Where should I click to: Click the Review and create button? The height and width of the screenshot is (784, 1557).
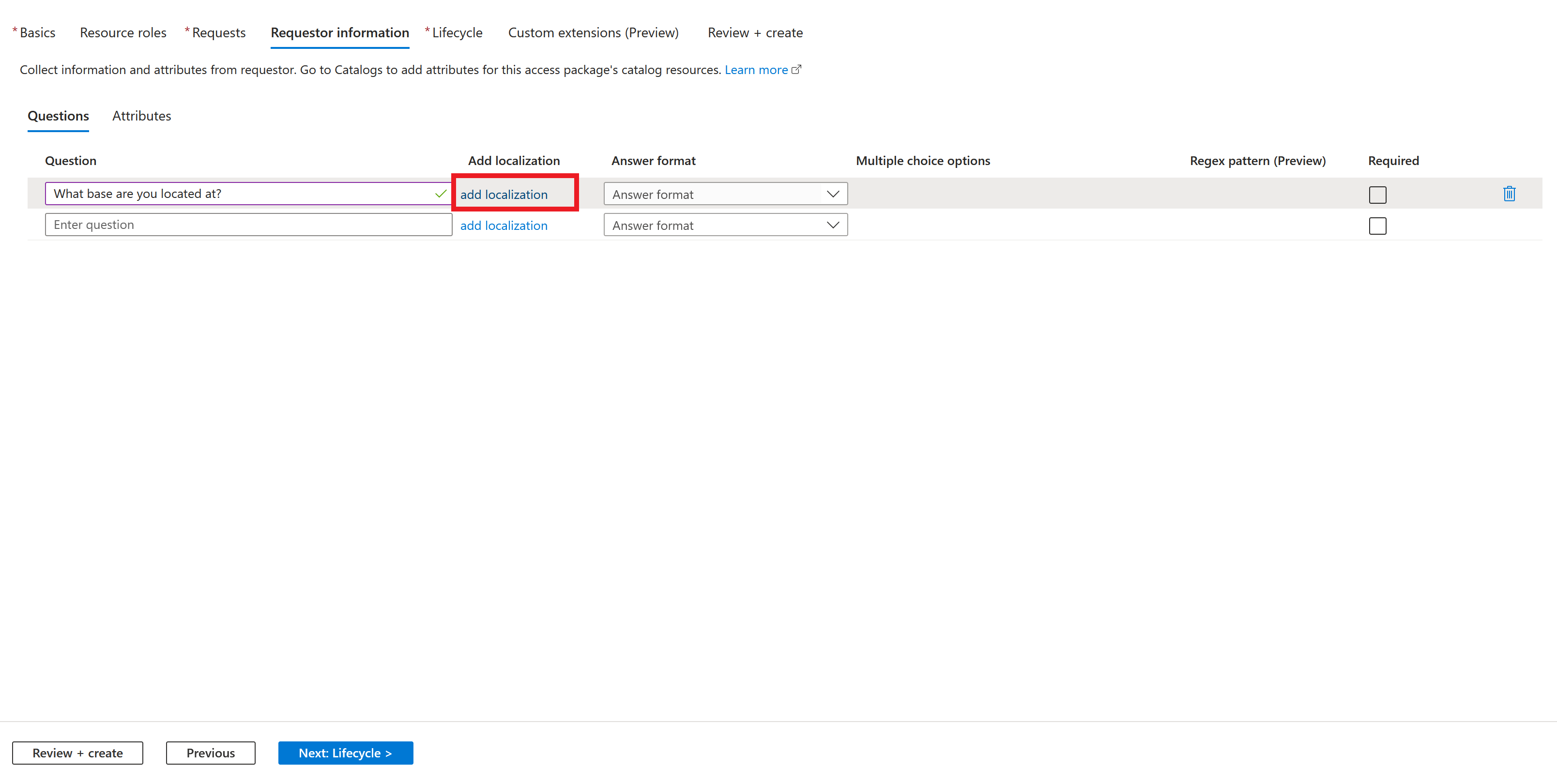pyautogui.click(x=77, y=753)
